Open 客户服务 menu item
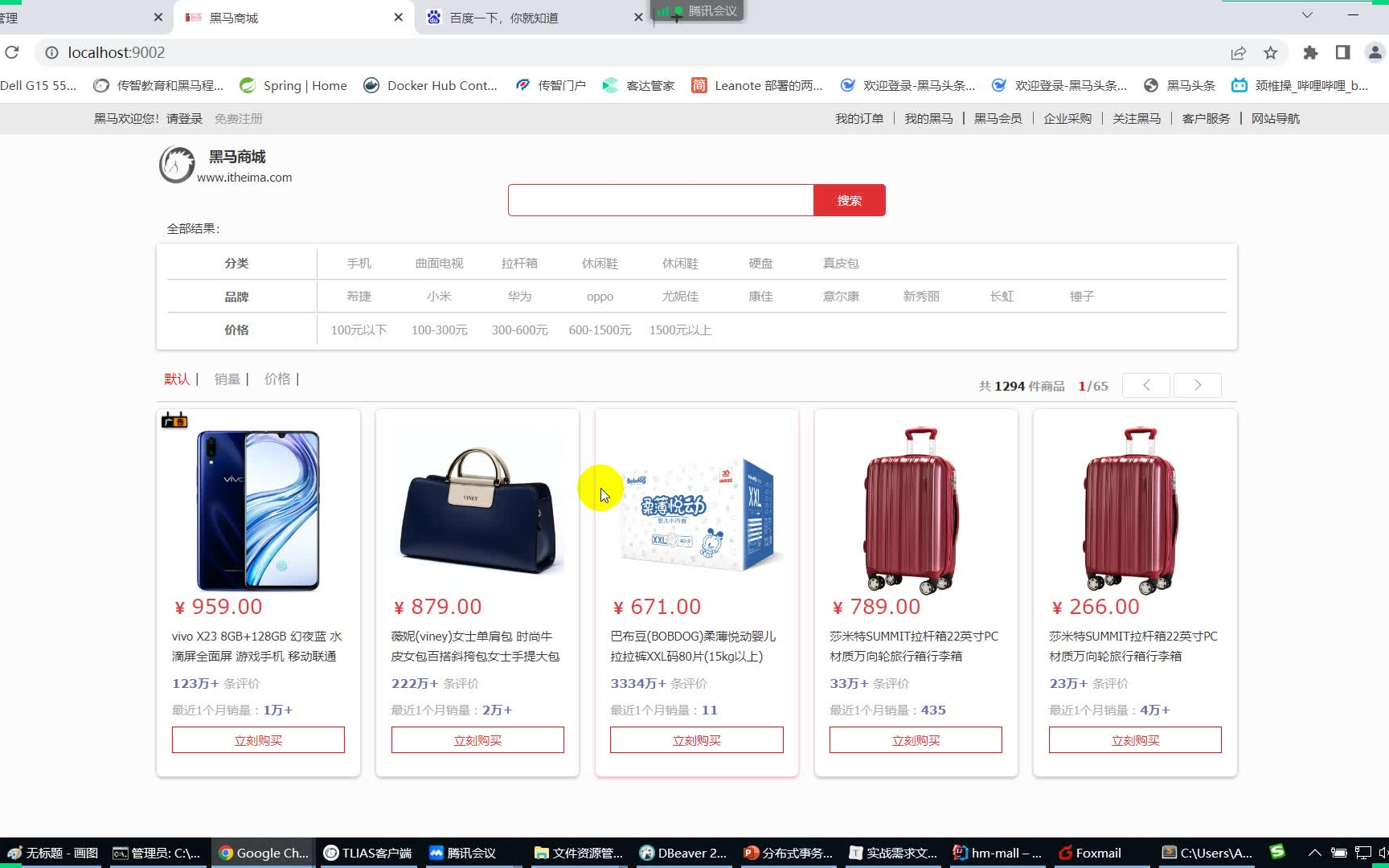Screen dimensions: 1389x868 (1206, 118)
